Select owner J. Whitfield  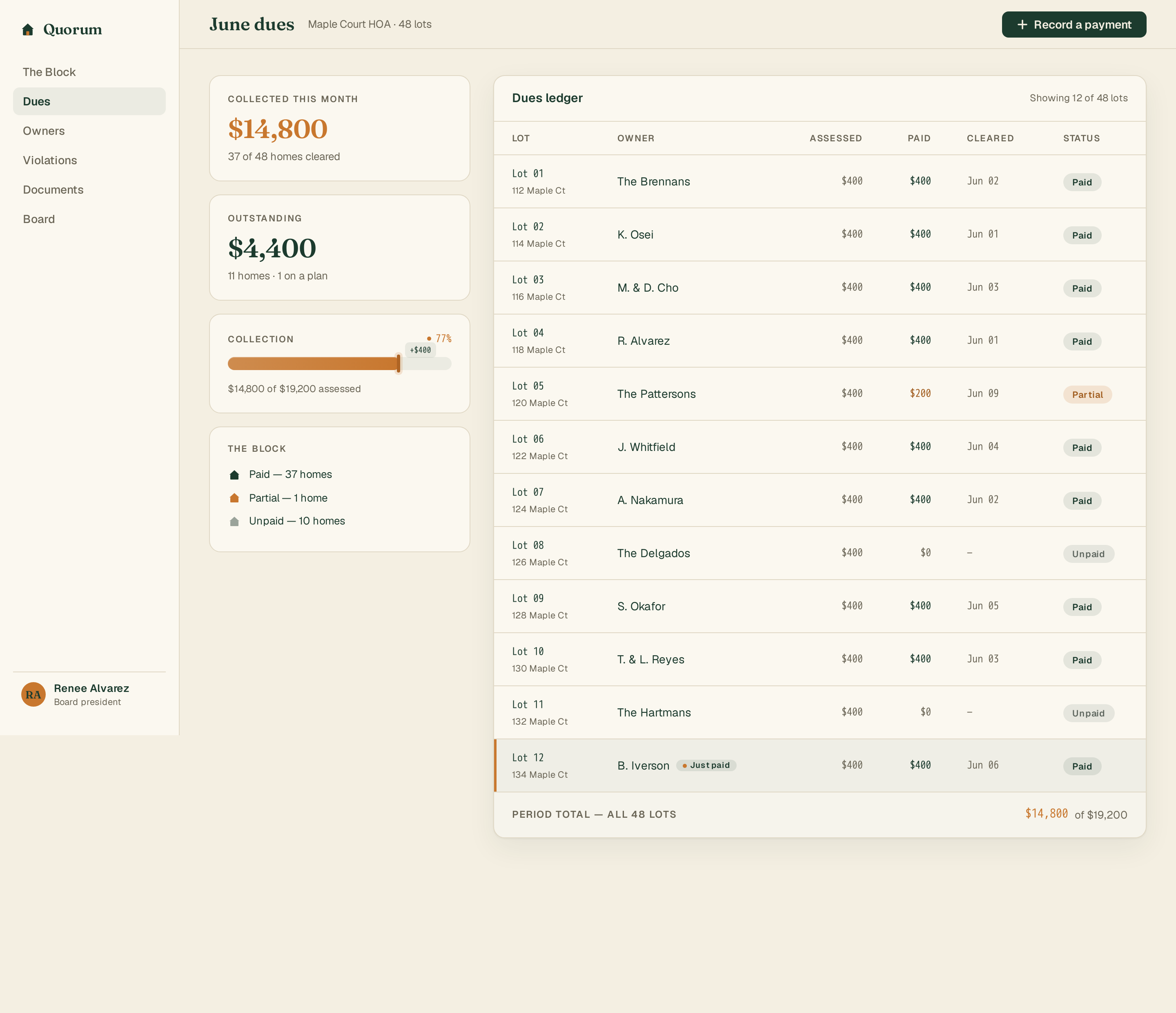pyautogui.click(x=646, y=447)
